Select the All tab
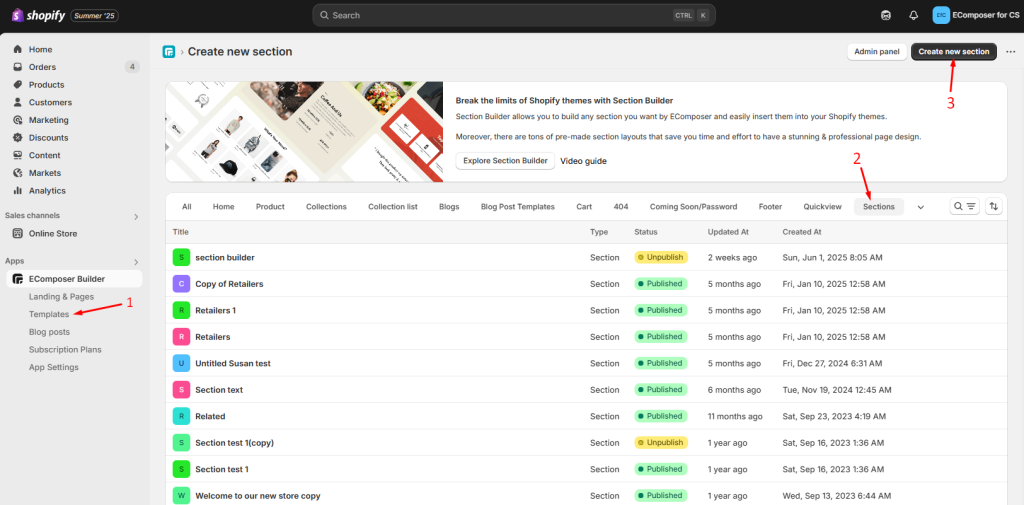Screen dimensions: 1024x505 [x=187, y=206]
